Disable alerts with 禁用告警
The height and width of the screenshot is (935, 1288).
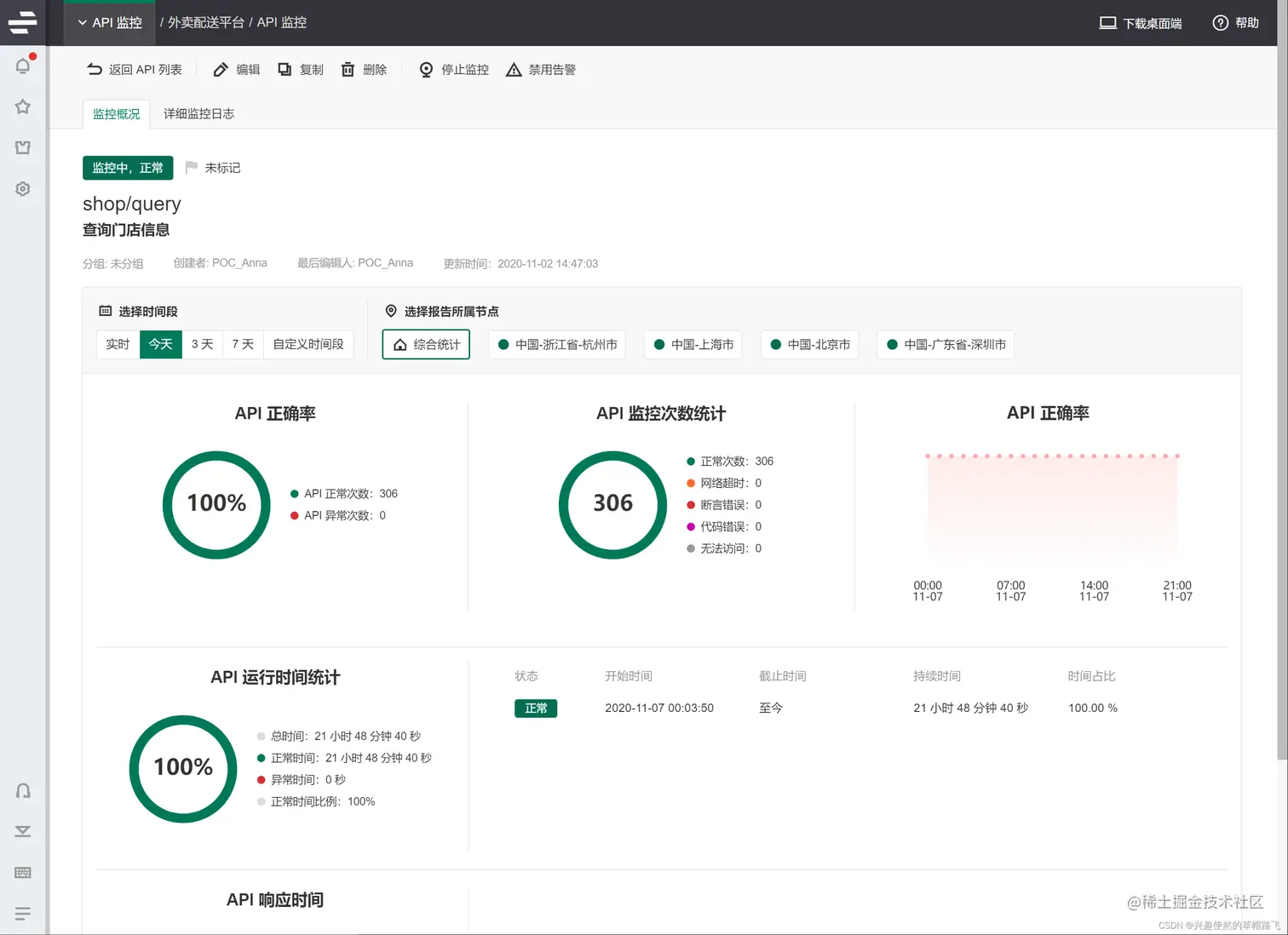click(541, 70)
